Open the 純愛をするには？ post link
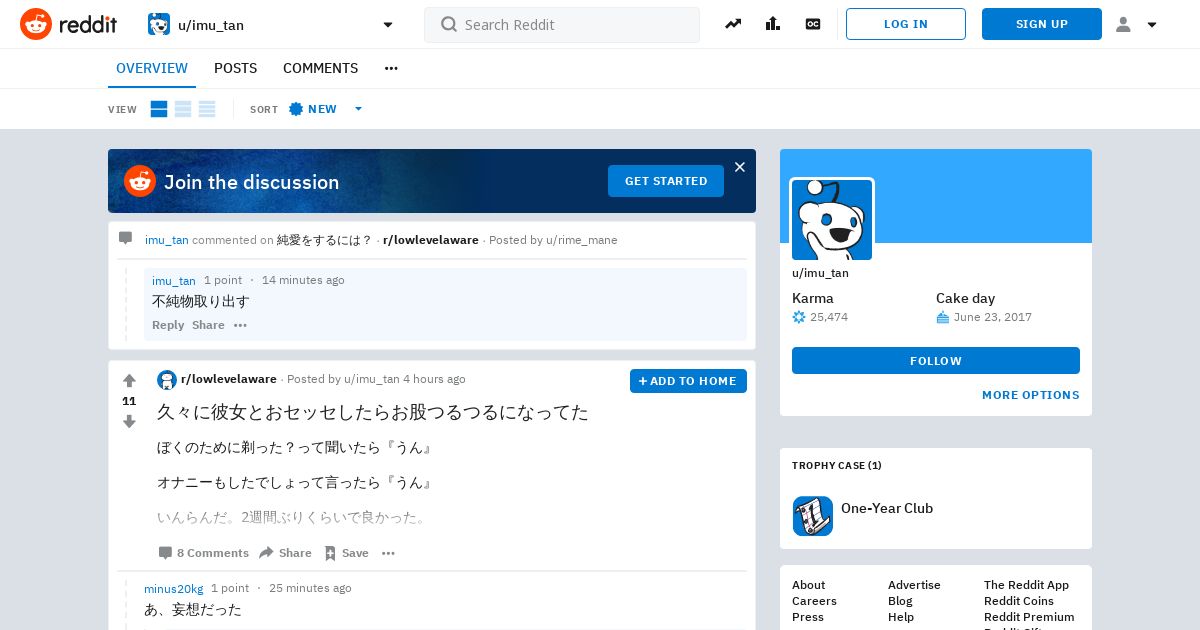Viewport: 1200px width, 630px height. point(324,240)
